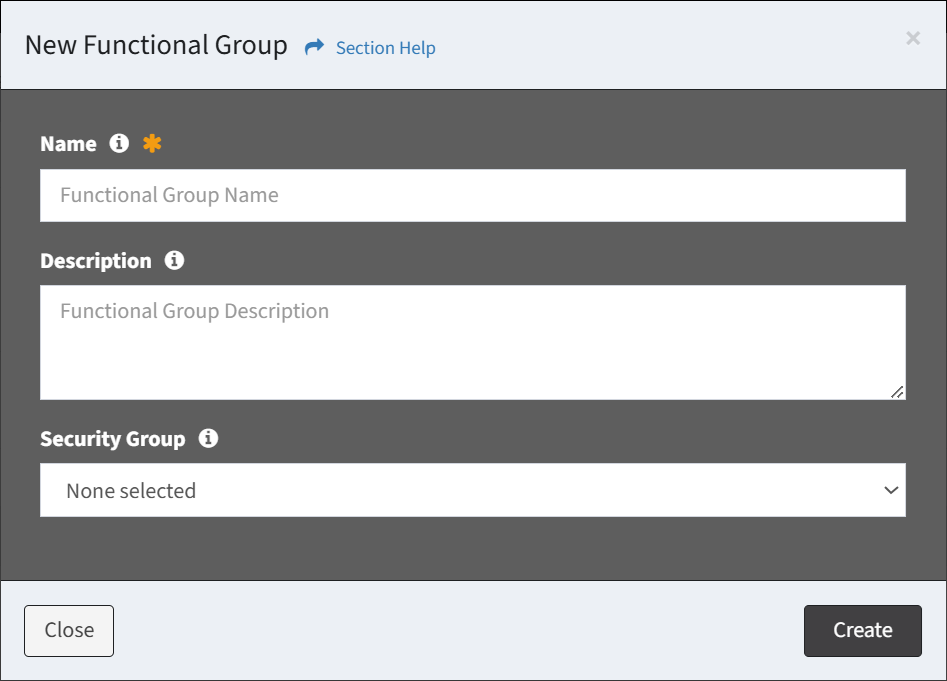Click the orange required asterisk icon
947x681 pixels.
152,143
